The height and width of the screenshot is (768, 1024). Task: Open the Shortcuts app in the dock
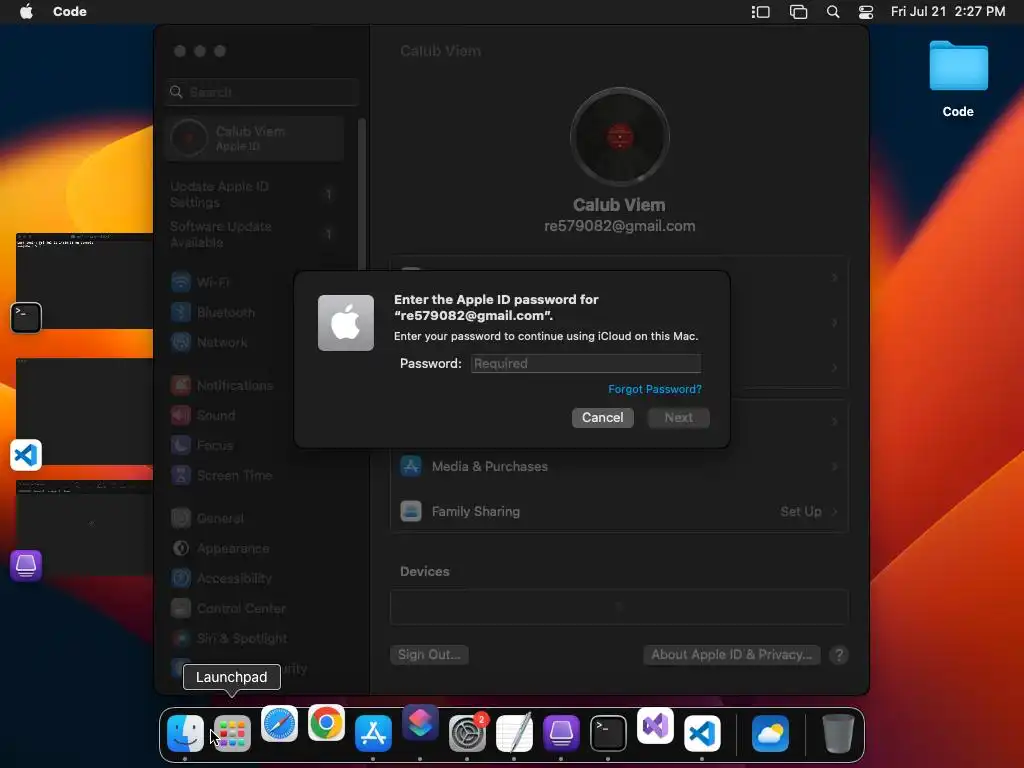click(420, 722)
